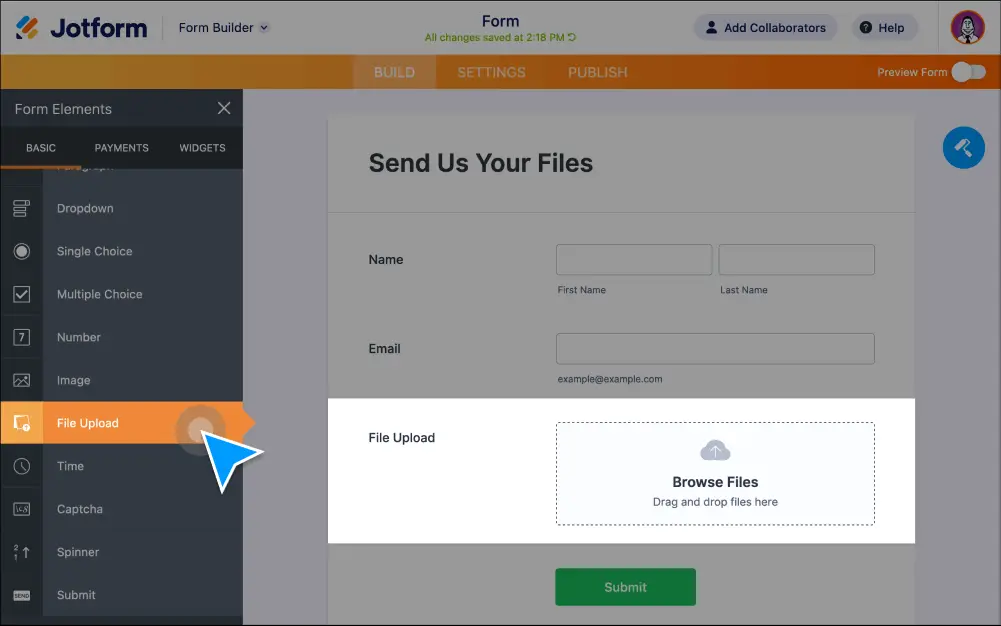Click the Email input field
The image size is (1001, 626).
pyautogui.click(x=715, y=349)
